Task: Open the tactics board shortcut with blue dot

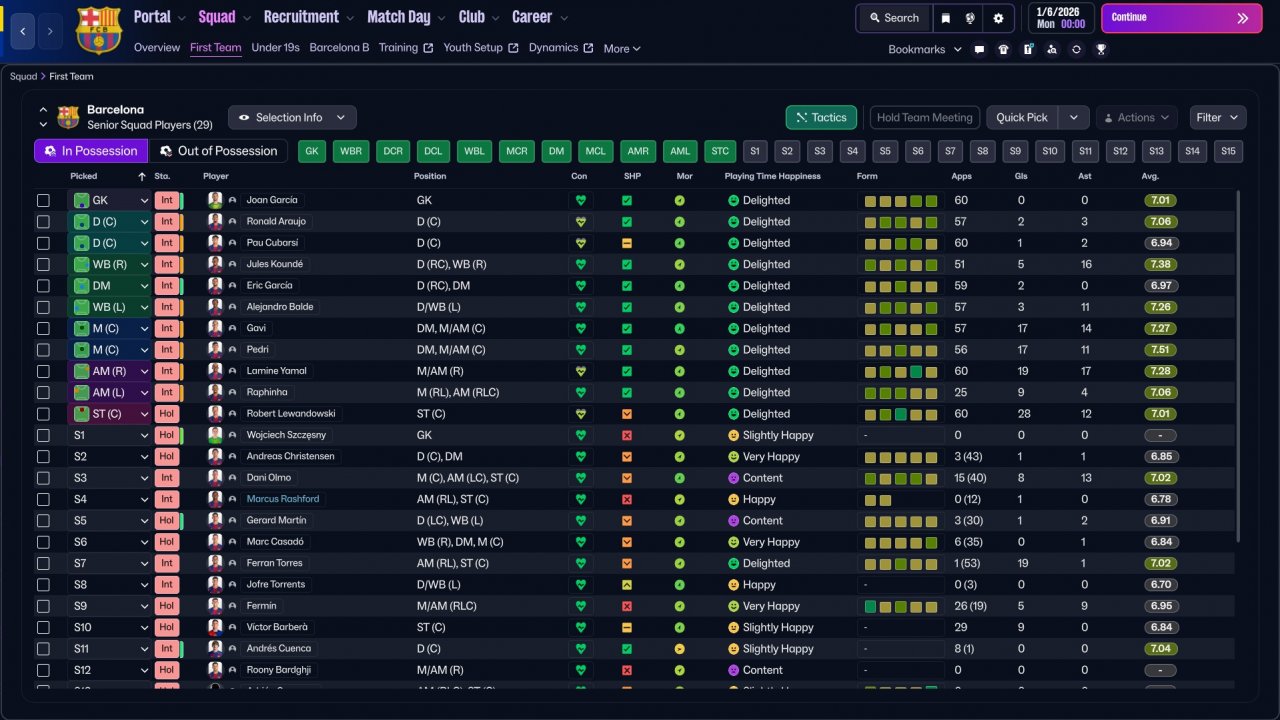Action: tap(1028, 49)
